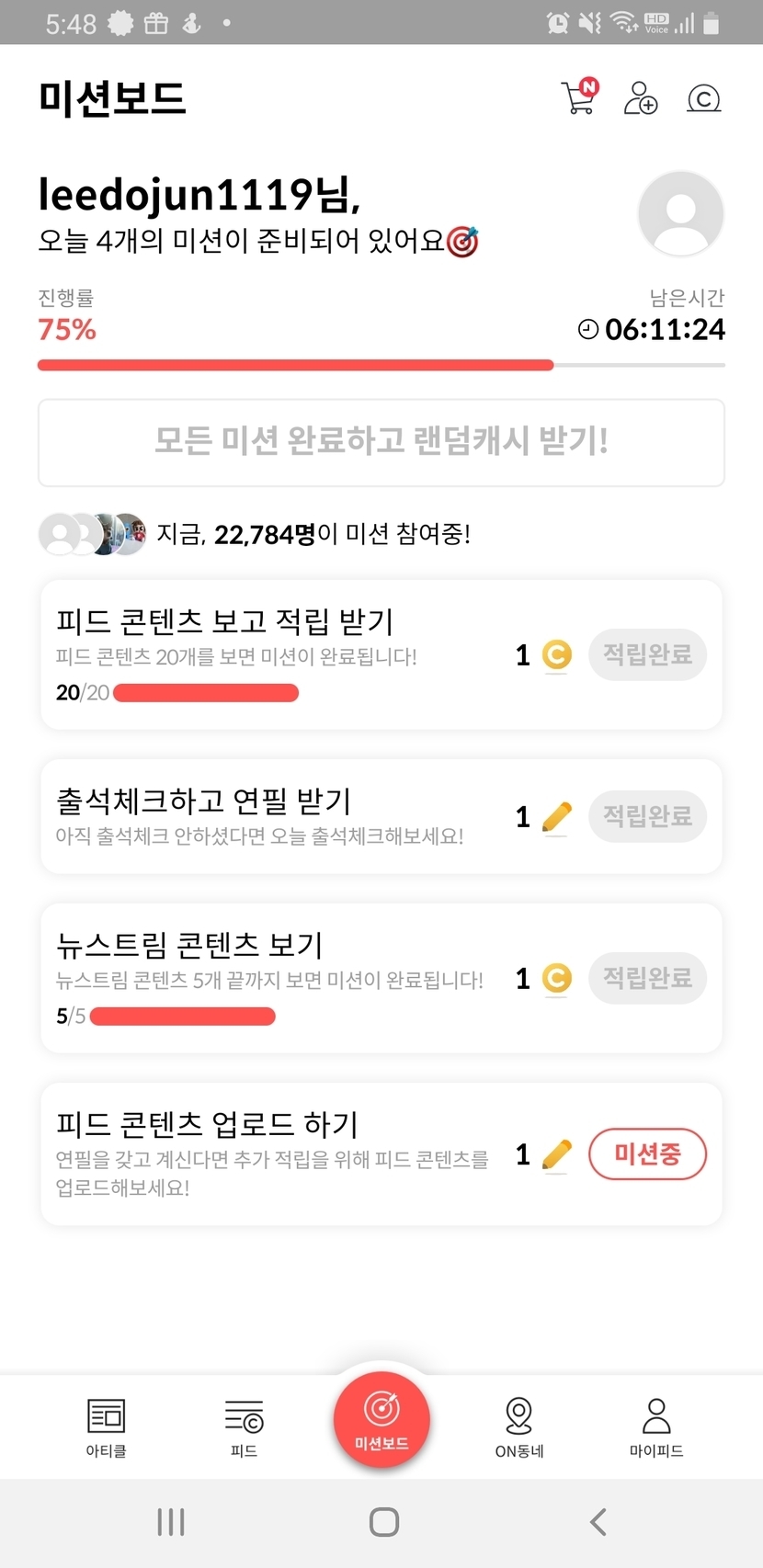The width and height of the screenshot is (763, 1568).
Task: Open the shopping cart icon
Action: click(x=579, y=97)
